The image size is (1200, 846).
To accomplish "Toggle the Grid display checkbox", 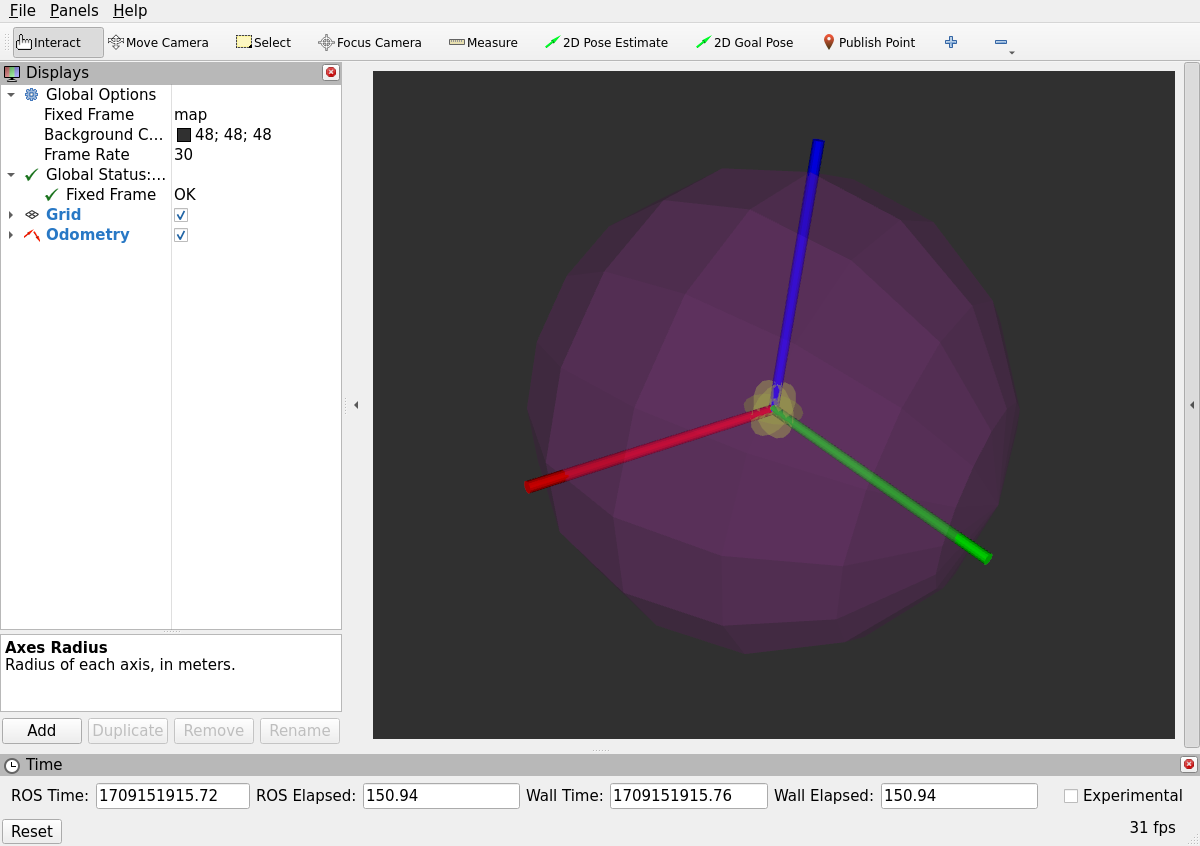I will coord(181,215).
